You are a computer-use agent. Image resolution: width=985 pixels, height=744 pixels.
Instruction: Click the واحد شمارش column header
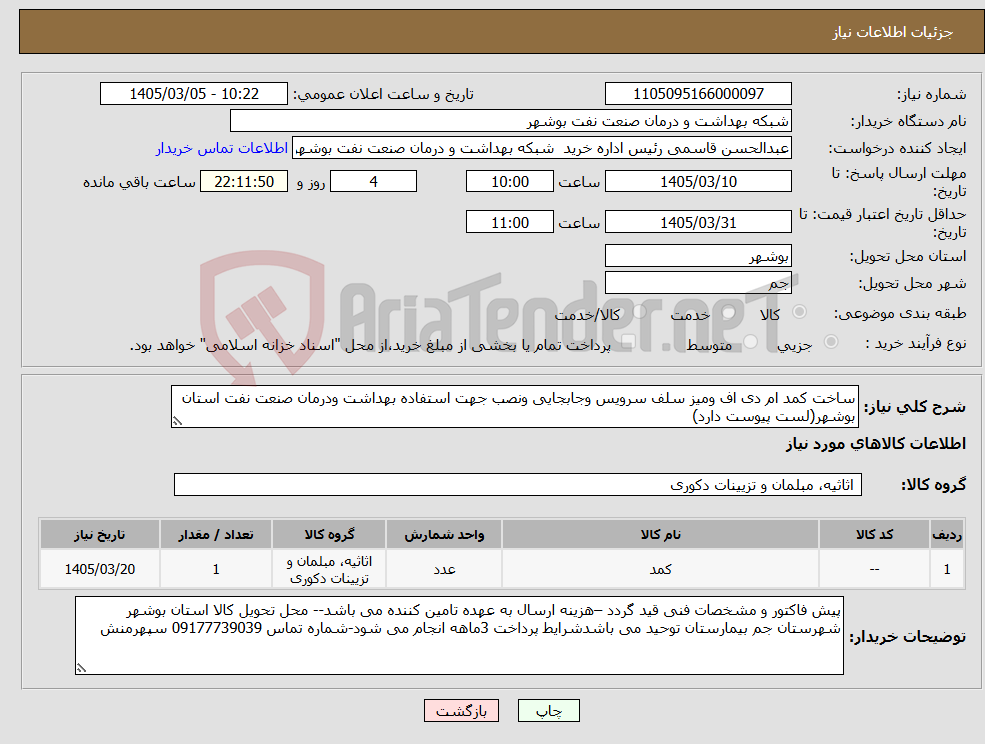click(x=444, y=534)
